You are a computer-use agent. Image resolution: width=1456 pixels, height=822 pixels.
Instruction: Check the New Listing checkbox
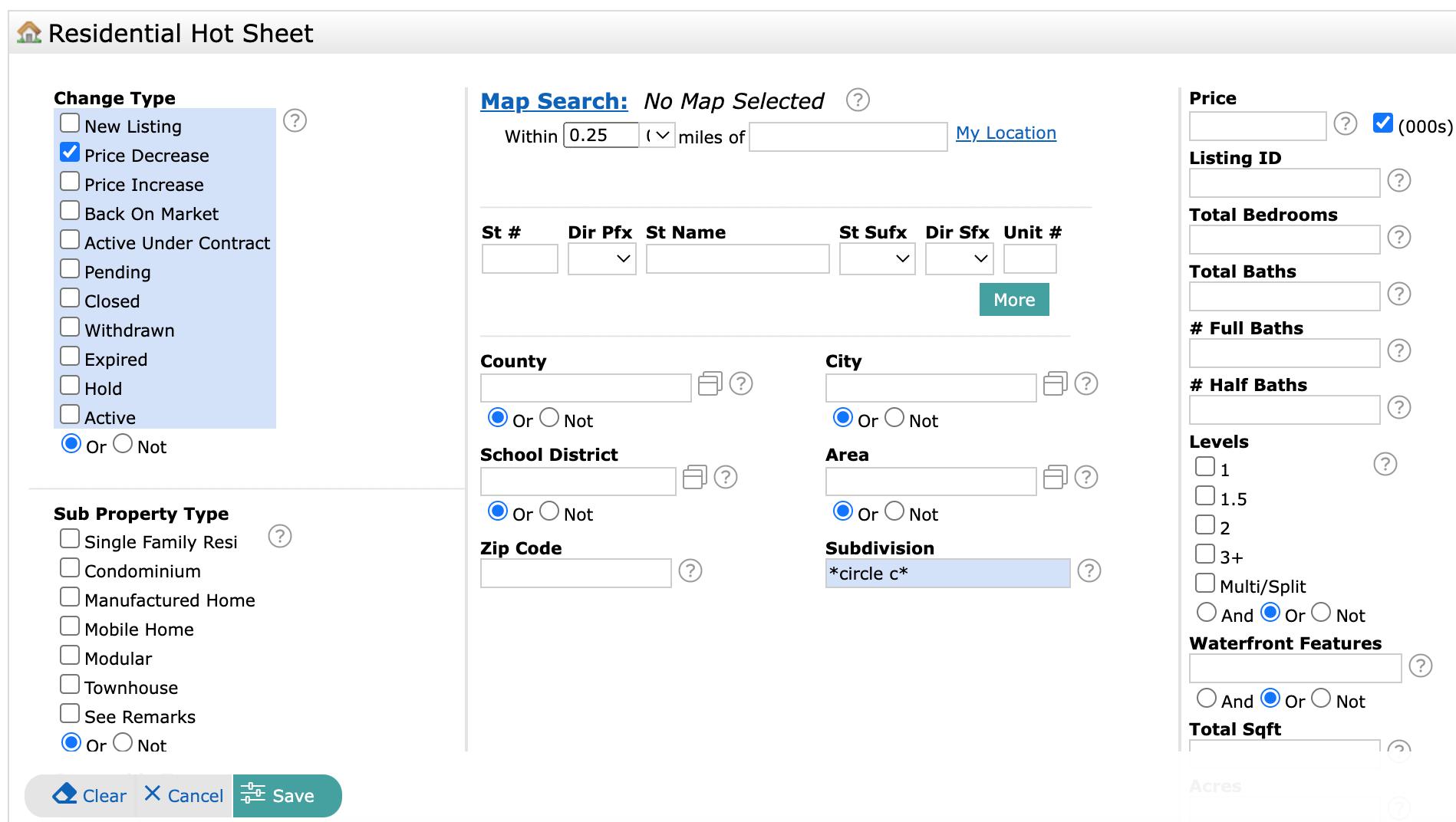click(70, 123)
